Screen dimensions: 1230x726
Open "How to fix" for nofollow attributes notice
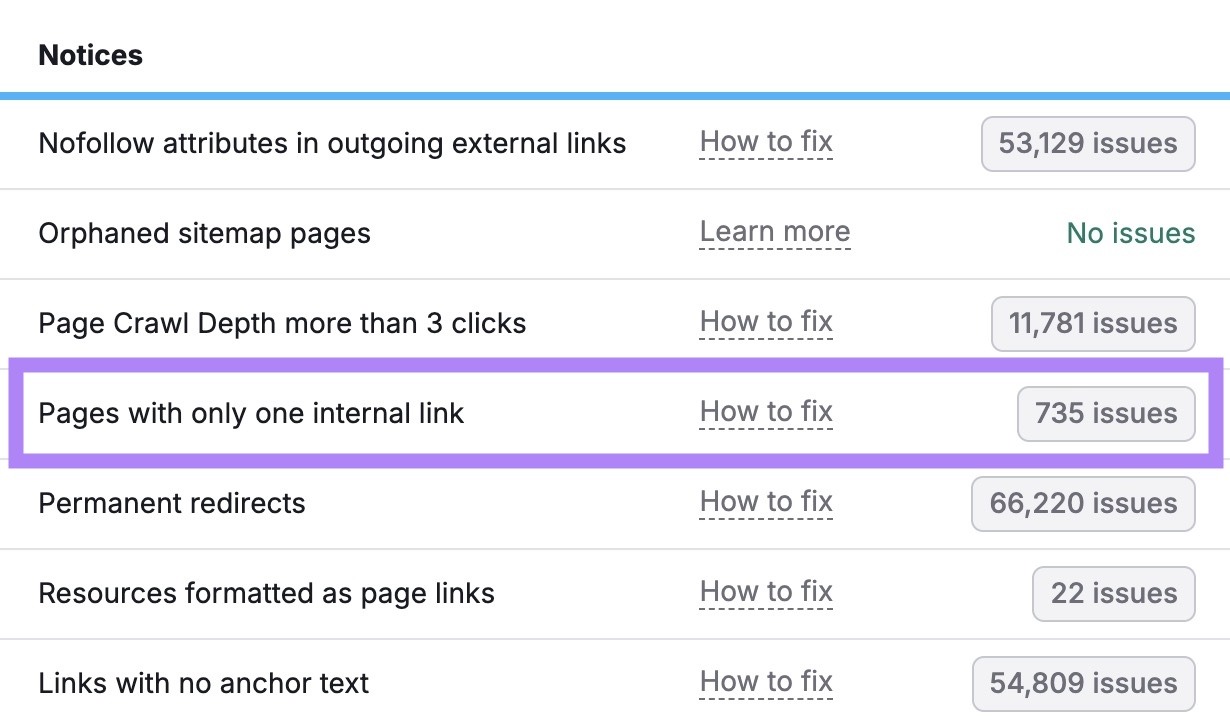pos(766,142)
